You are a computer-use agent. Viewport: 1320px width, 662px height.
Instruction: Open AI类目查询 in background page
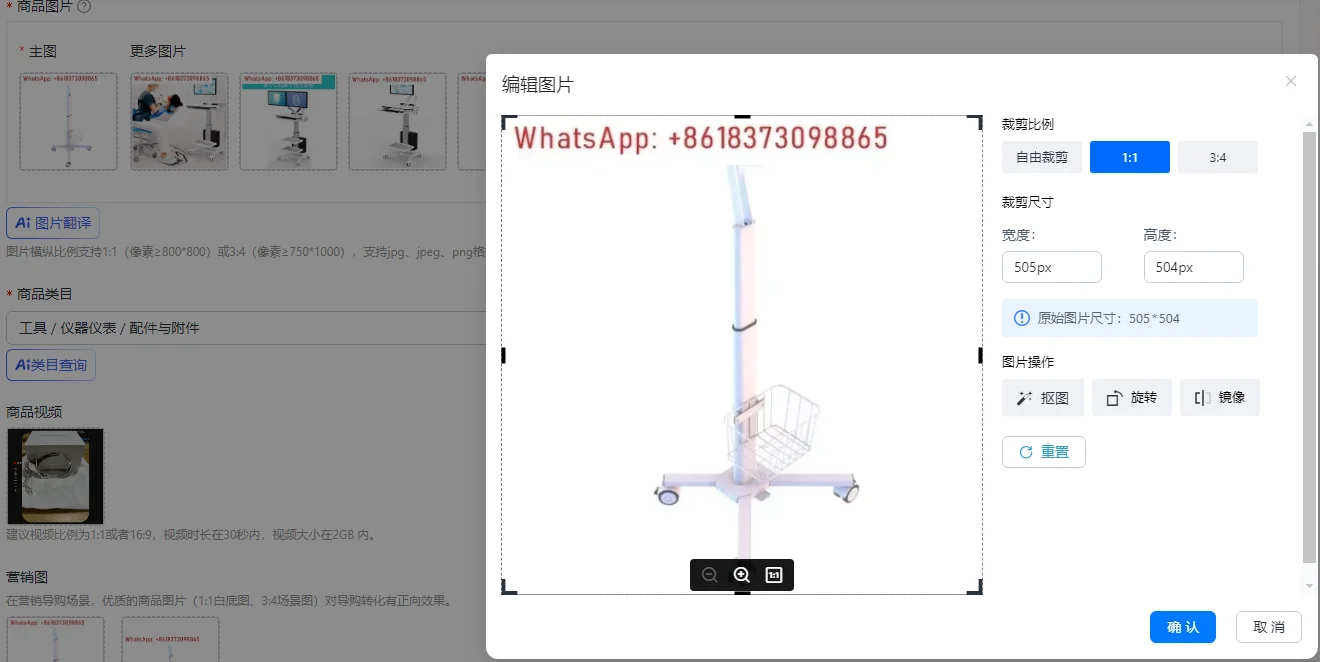pyautogui.click(x=51, y=365)
